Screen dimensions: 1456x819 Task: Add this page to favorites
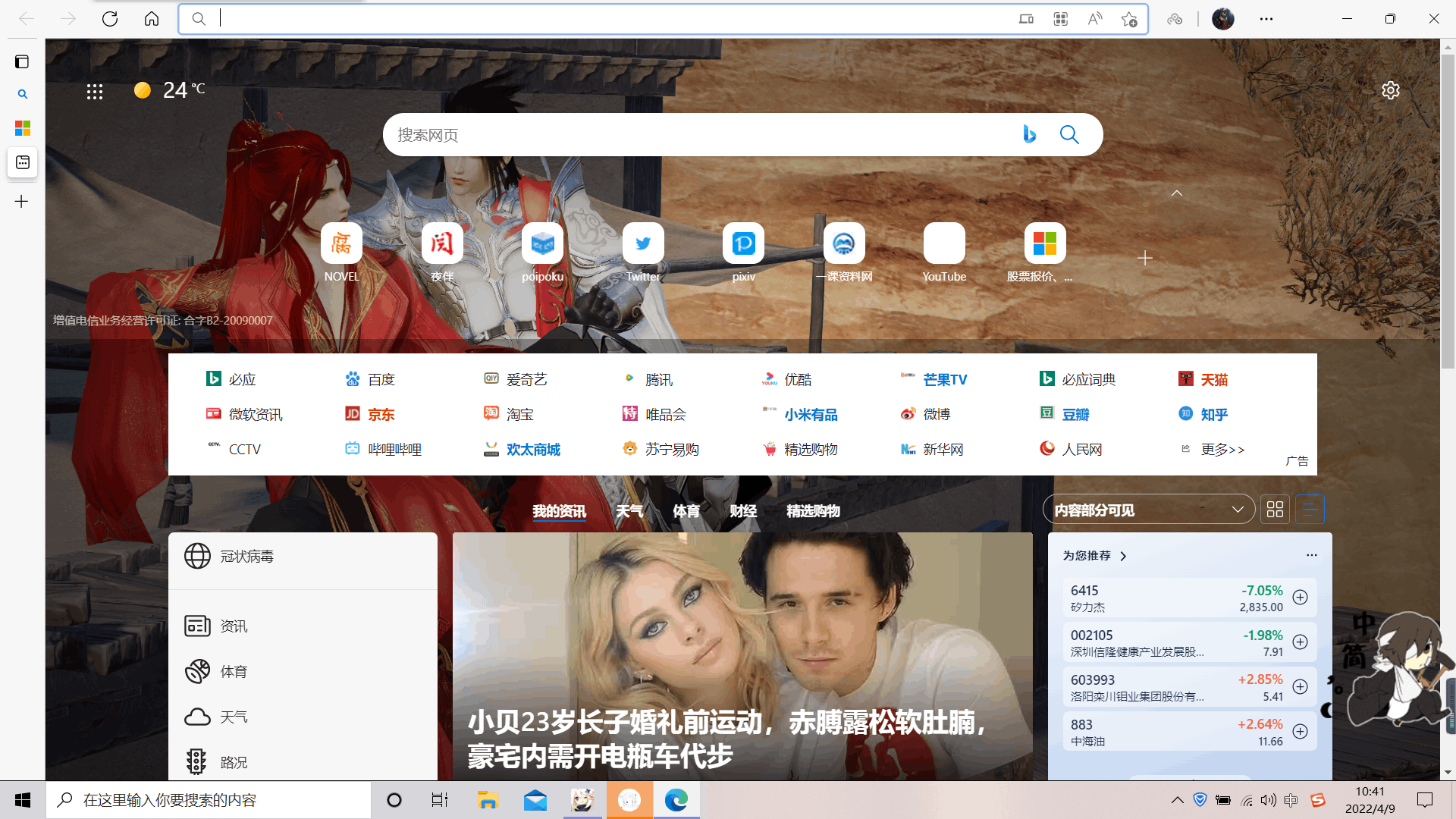point(1129,19)
